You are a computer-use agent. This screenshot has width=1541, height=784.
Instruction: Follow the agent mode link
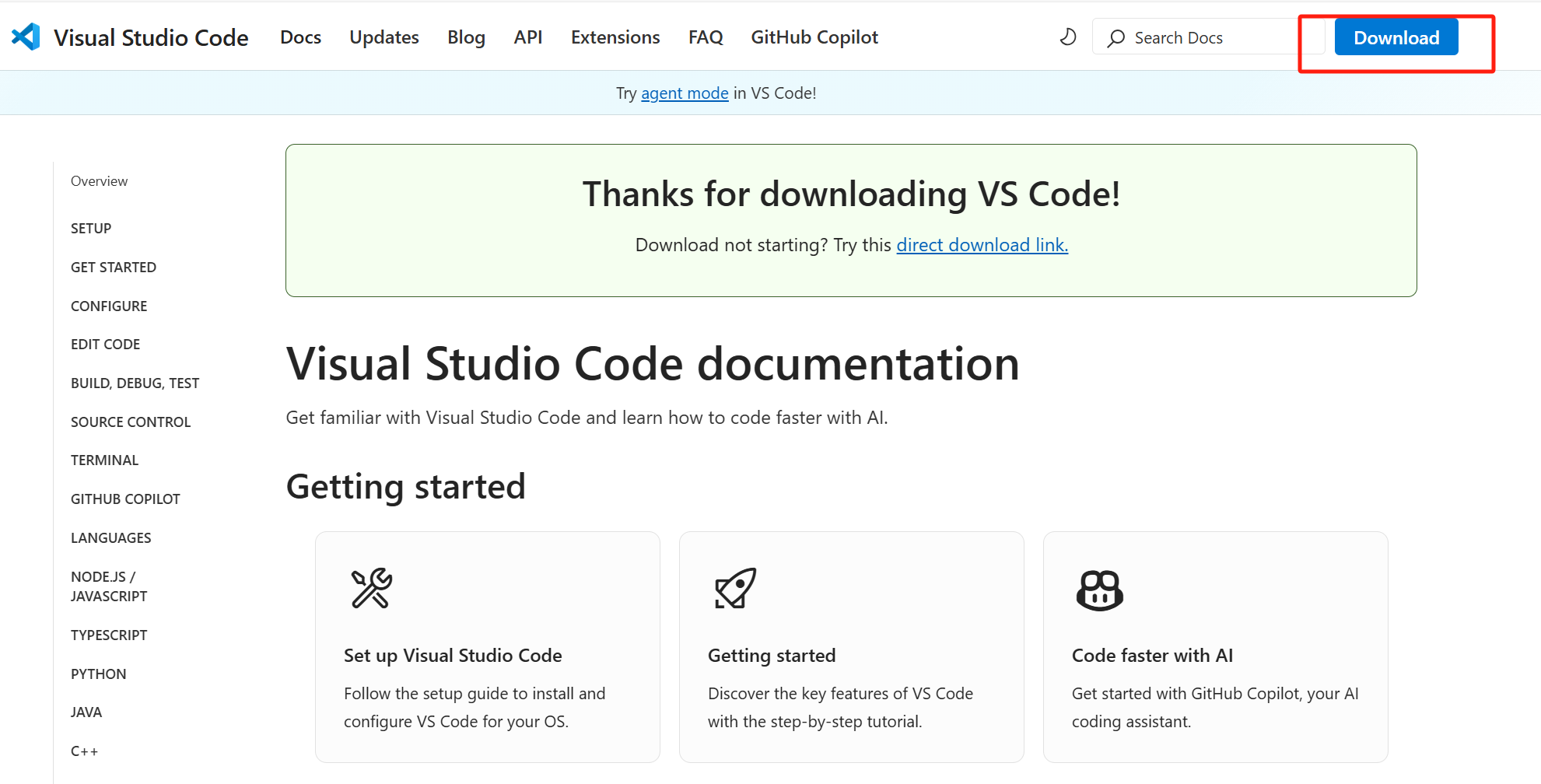685,93
